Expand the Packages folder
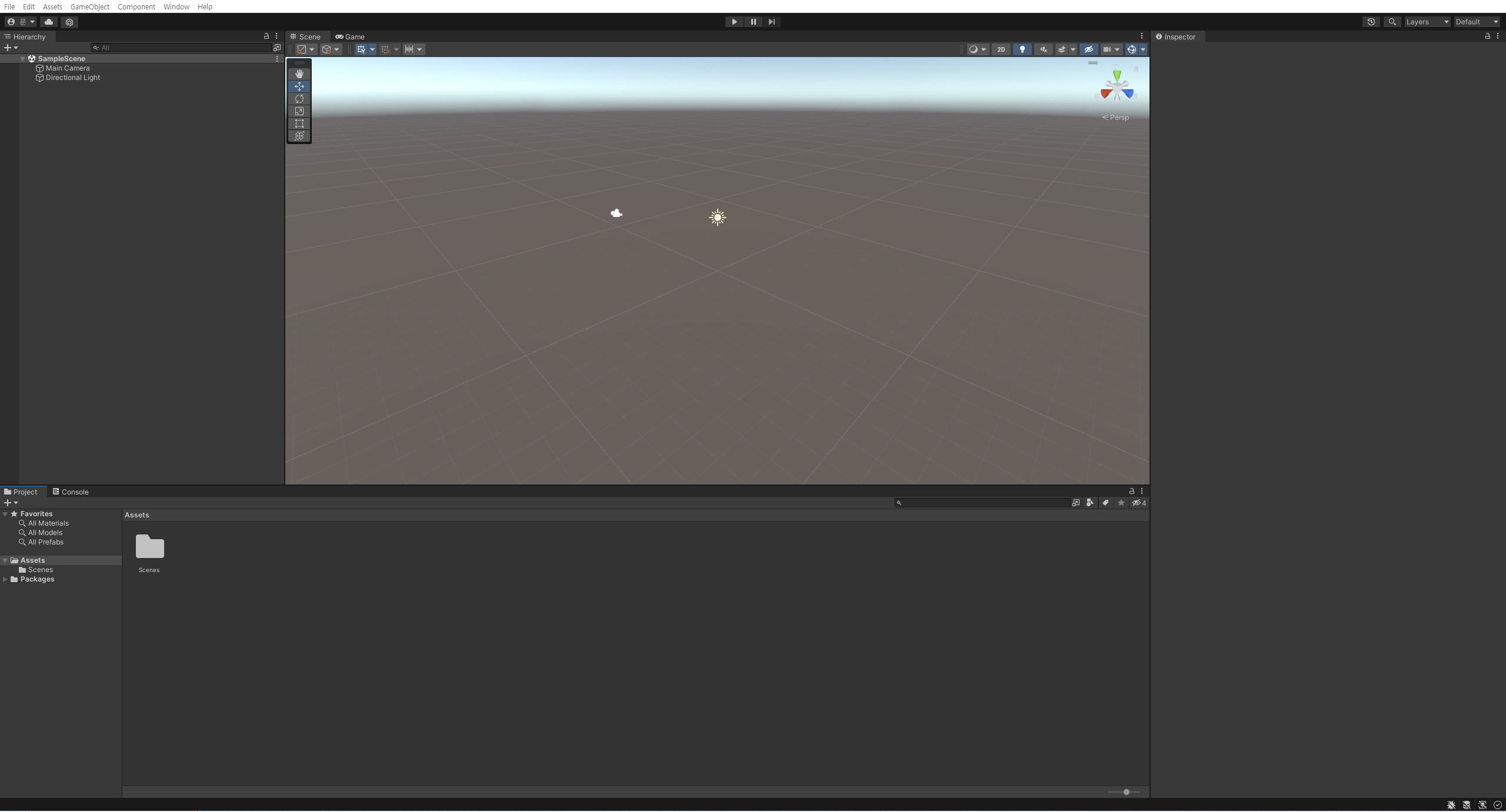 click(5, 579)
